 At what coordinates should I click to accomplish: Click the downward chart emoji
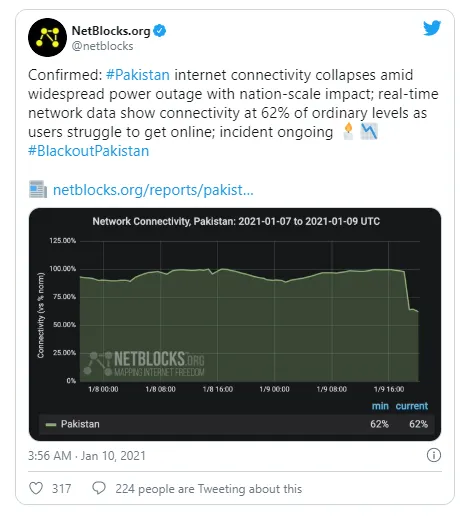pyautogui.click(x=369, y=131)
